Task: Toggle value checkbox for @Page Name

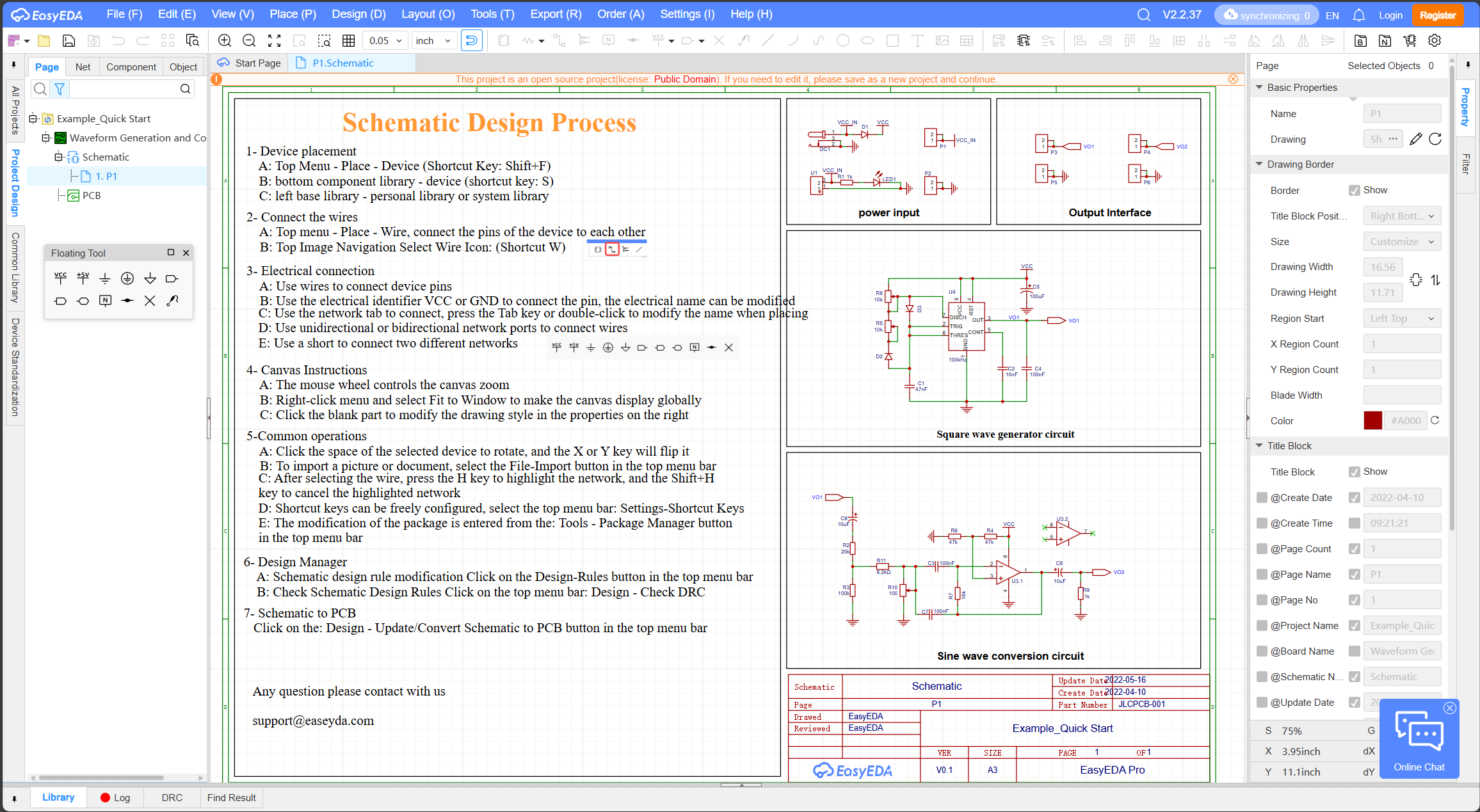Action: [1355, 574]
